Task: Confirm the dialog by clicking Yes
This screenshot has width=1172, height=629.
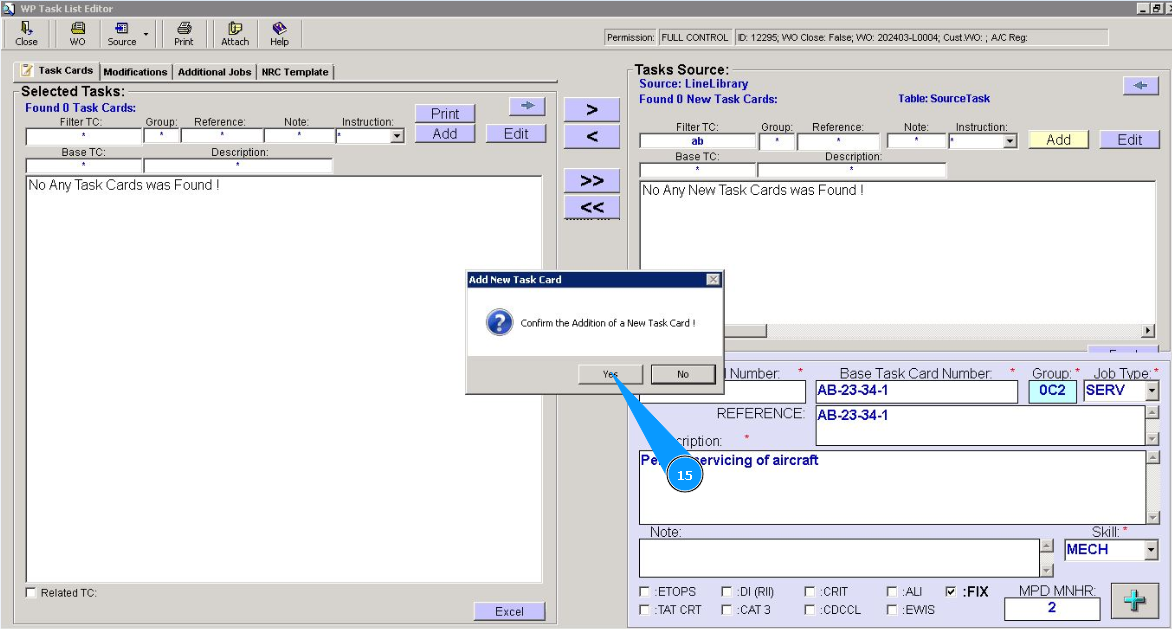Action: pos(610,374)
